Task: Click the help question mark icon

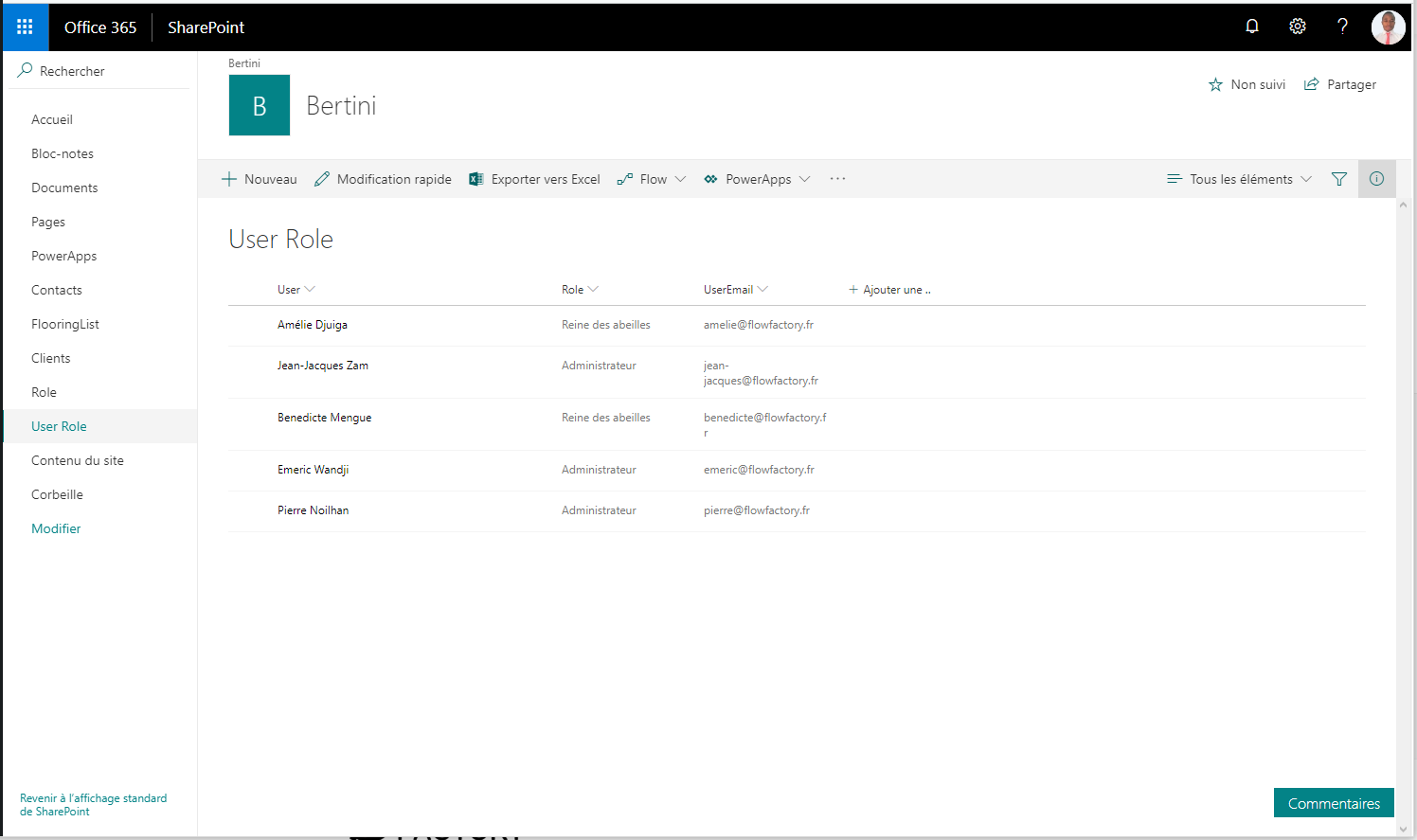Action: [1342, 27]
